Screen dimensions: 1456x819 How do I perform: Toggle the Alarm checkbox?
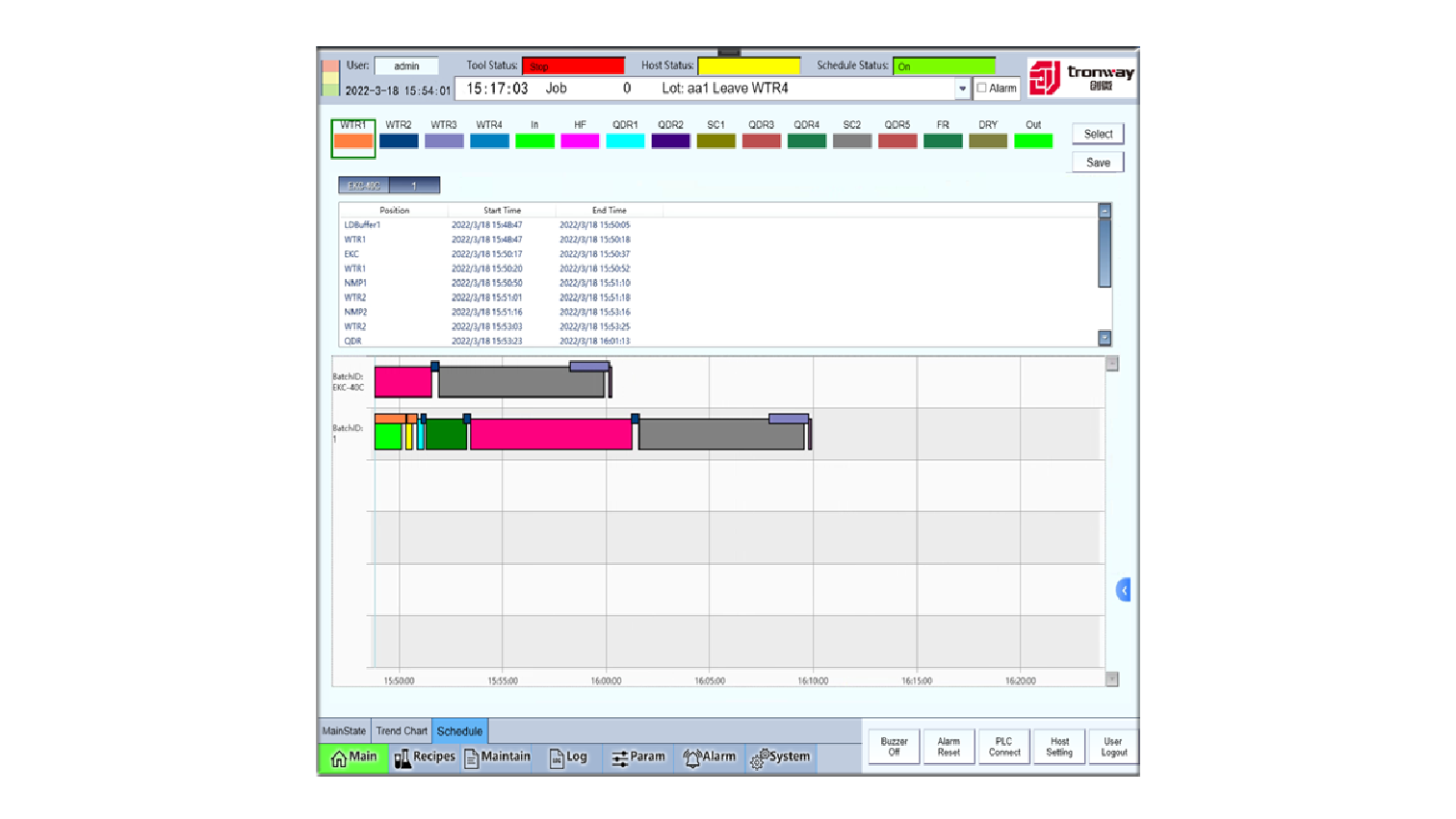click(x=982, y=88)
